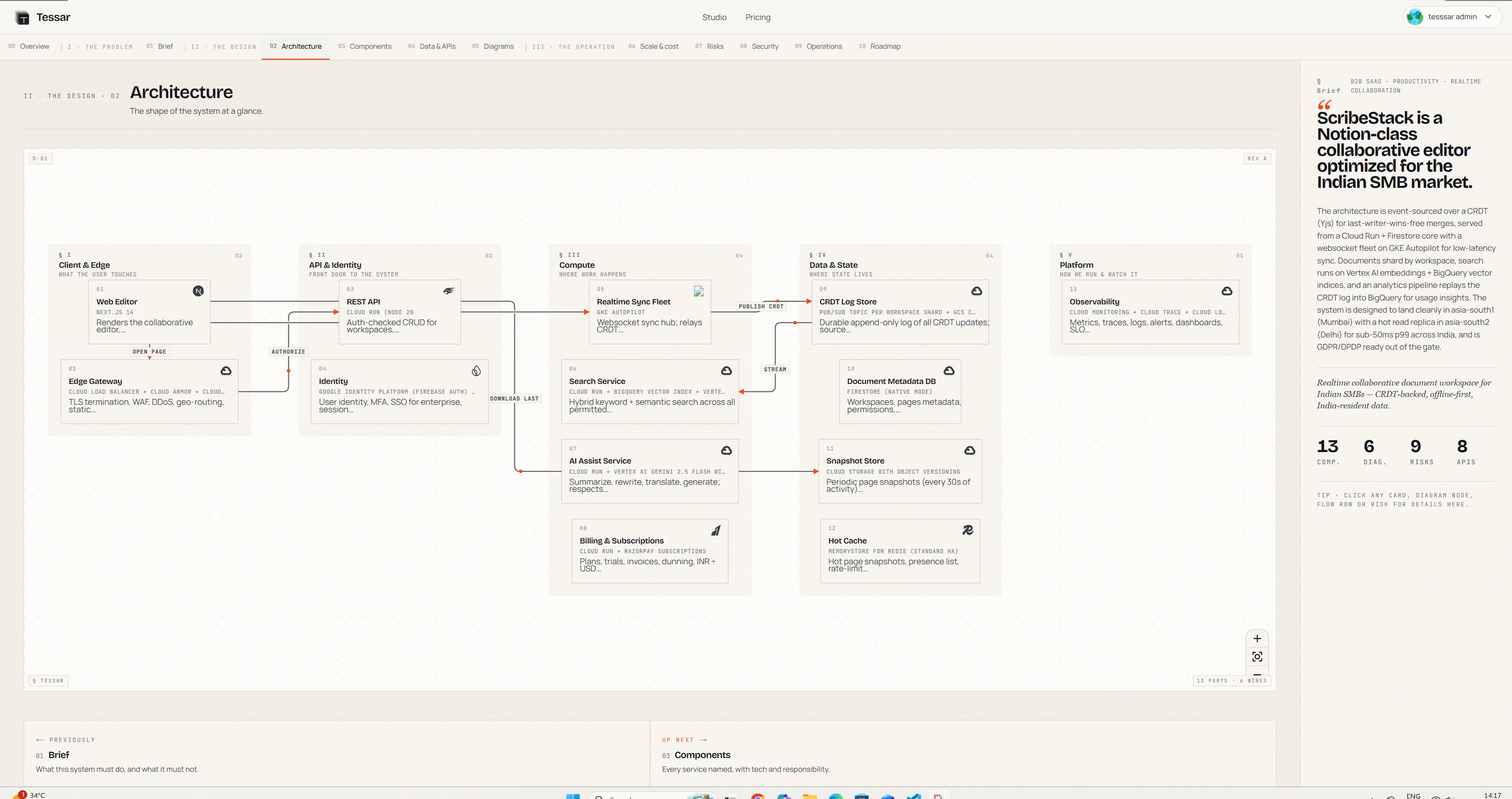Screen dimensions: 1512x799
Task: Click the cloud icon on CRDT Log Store card
Action: click(977, 291)
